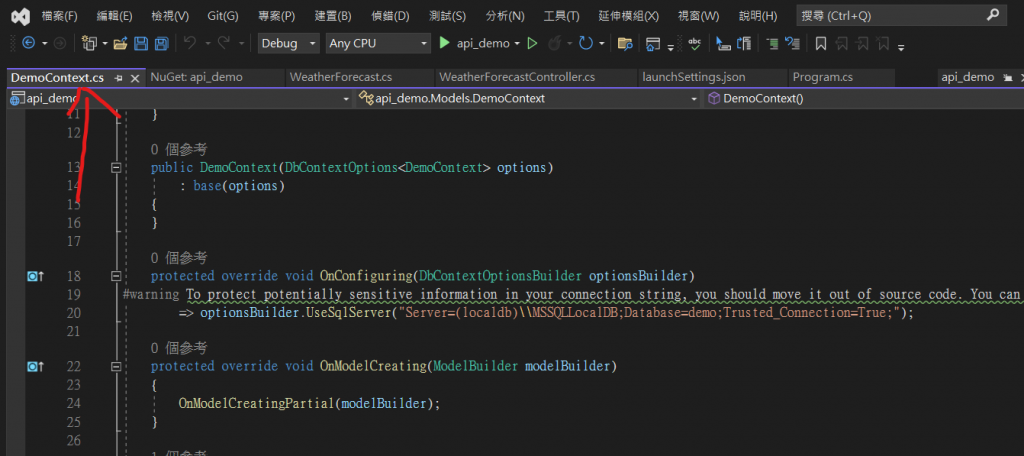Pin the DemoContext.cs tab
This screenshot has width=1024, height=456.
(118, 78)
